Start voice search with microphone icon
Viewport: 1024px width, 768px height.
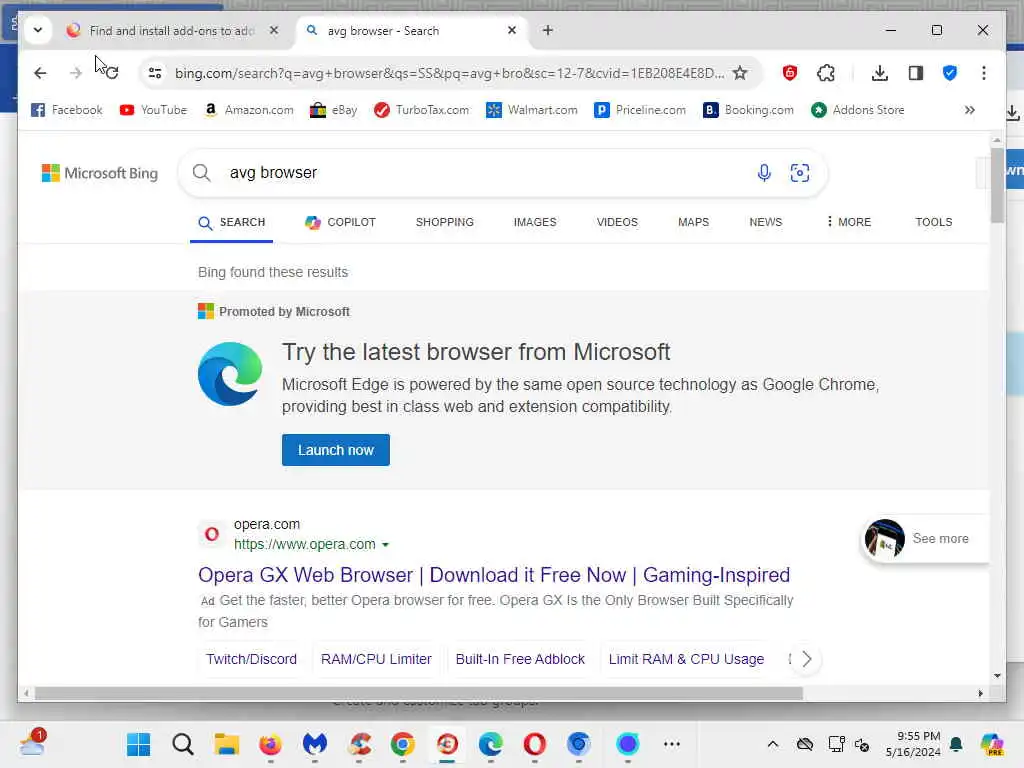pyautogui.click(x=764, y=172)
